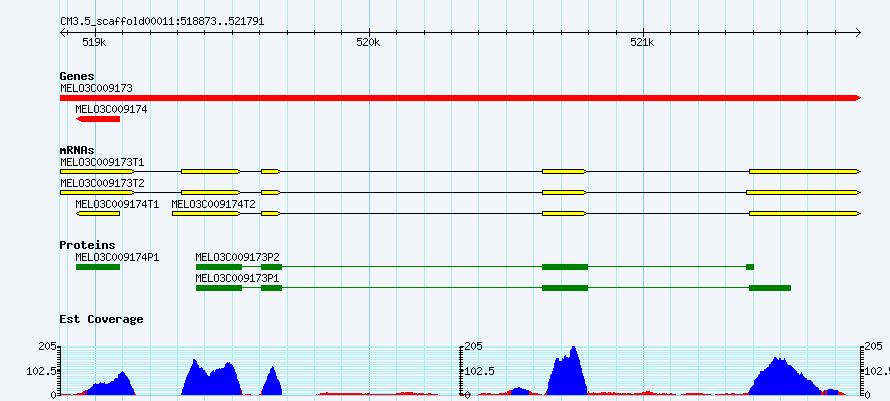
Task: Click the double-humped blue EST coverage peak
Action: coord(212,381)
